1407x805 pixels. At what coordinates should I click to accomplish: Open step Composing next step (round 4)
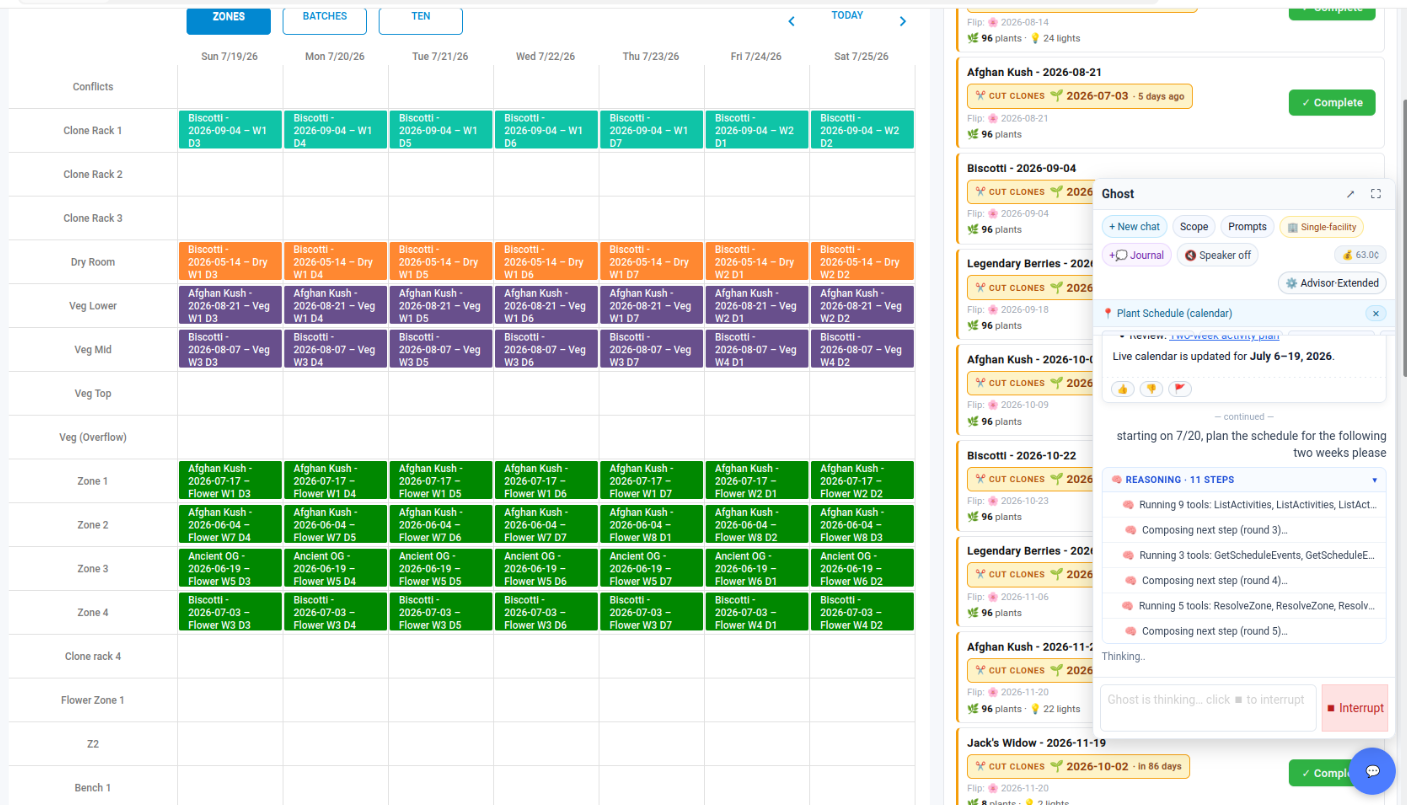[1244, 580]
